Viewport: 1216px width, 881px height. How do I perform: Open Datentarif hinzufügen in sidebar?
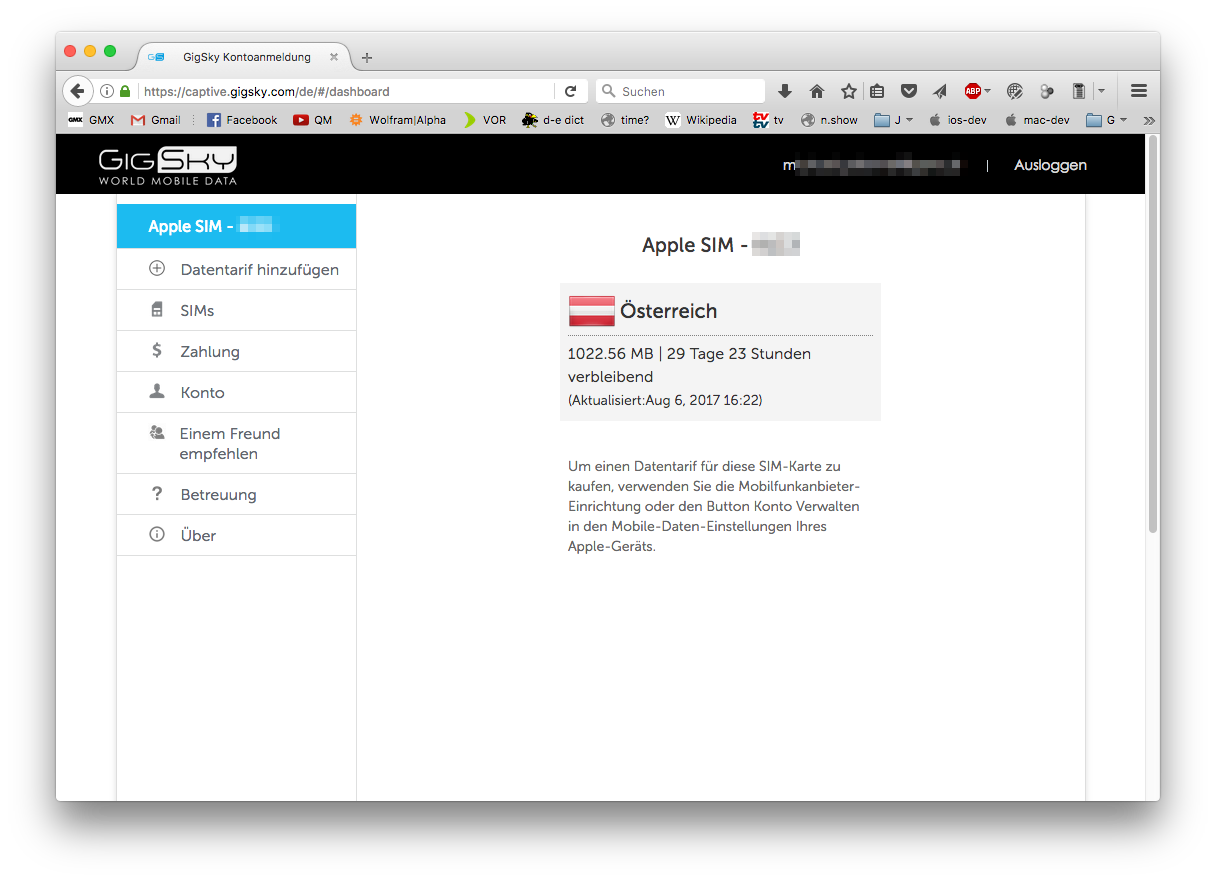(x=259, y=270)
